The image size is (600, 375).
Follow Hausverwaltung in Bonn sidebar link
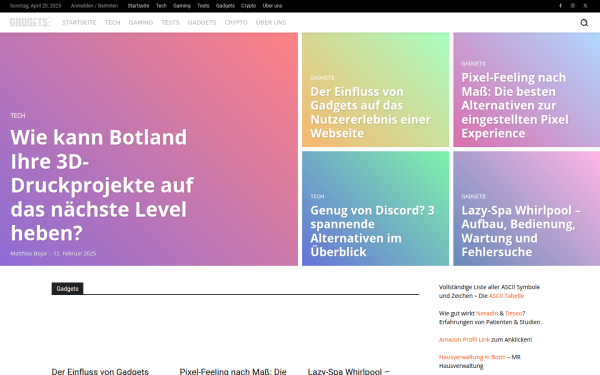pyautogui.click(x=472, y=357)
